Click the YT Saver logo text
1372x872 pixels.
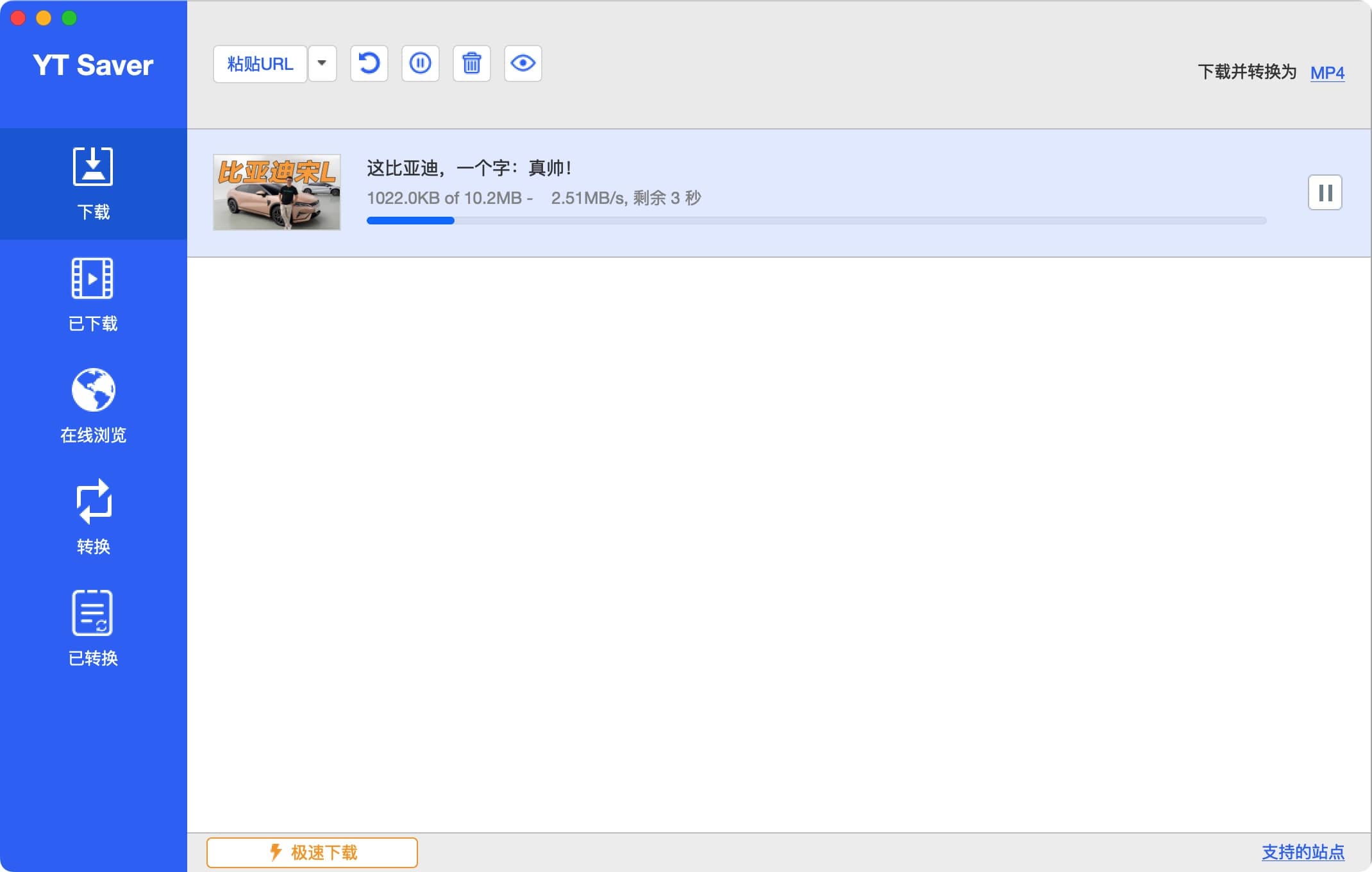[x=94, y=65]
